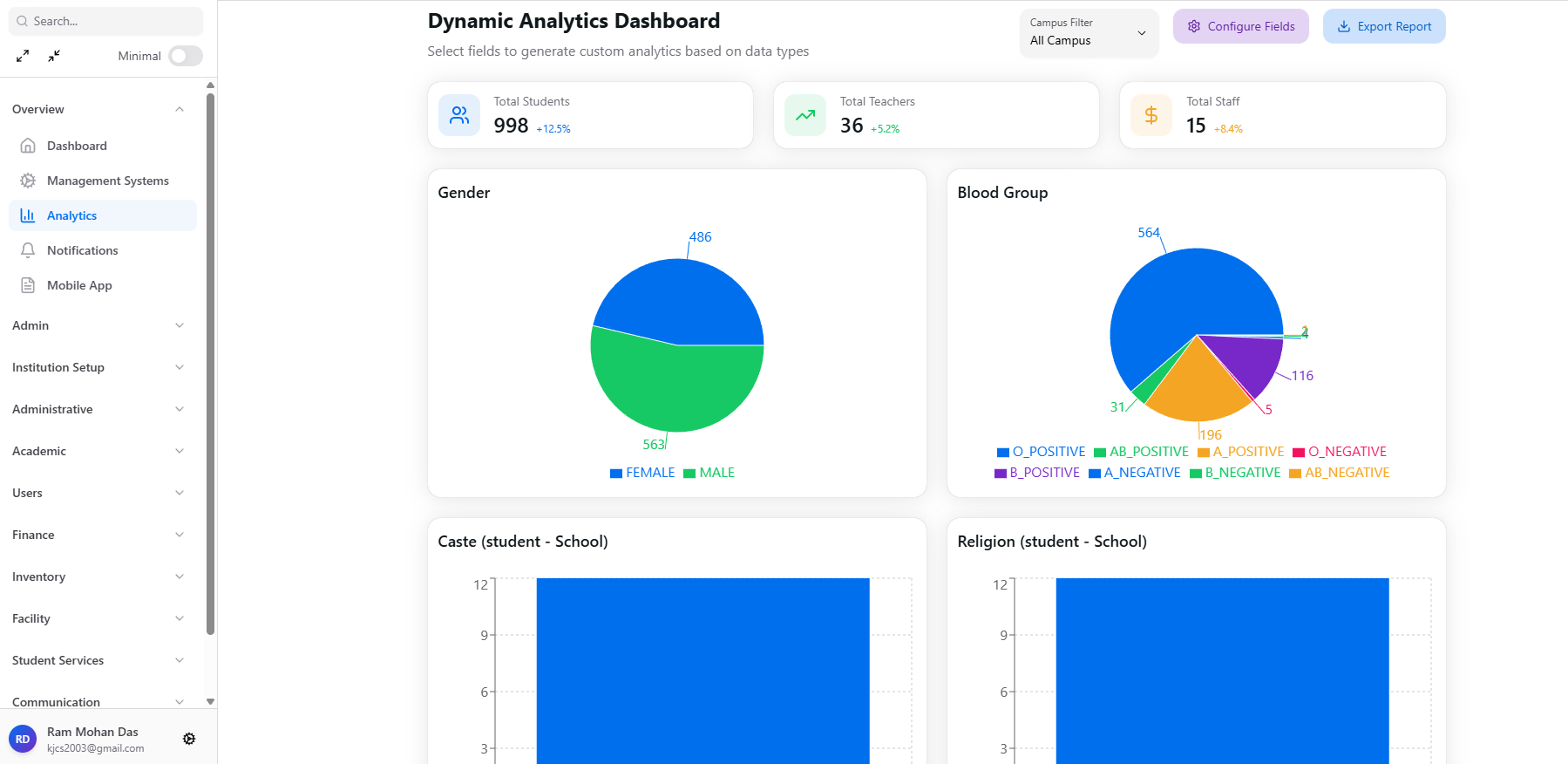The height and width of the screenshot is (764, 1568).
Task: Open the Campus Filter dropdown
Action: tap(1089, 33)
